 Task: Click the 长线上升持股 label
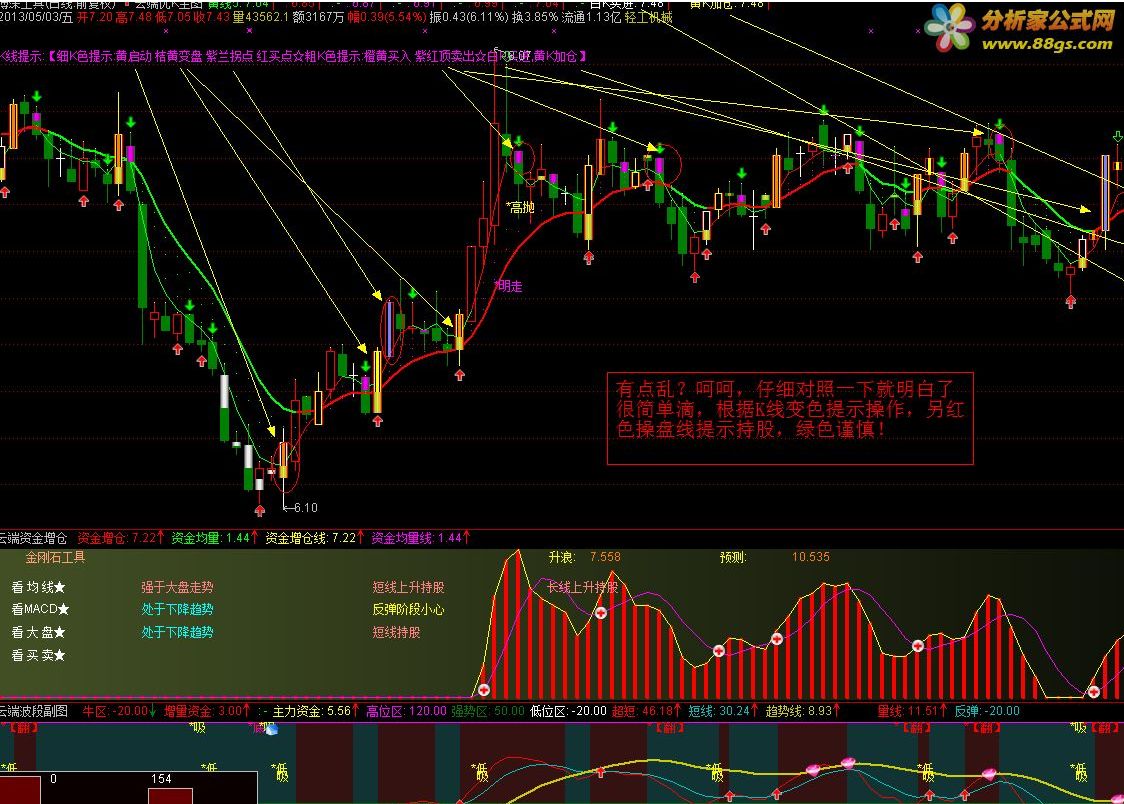(583, 588)
